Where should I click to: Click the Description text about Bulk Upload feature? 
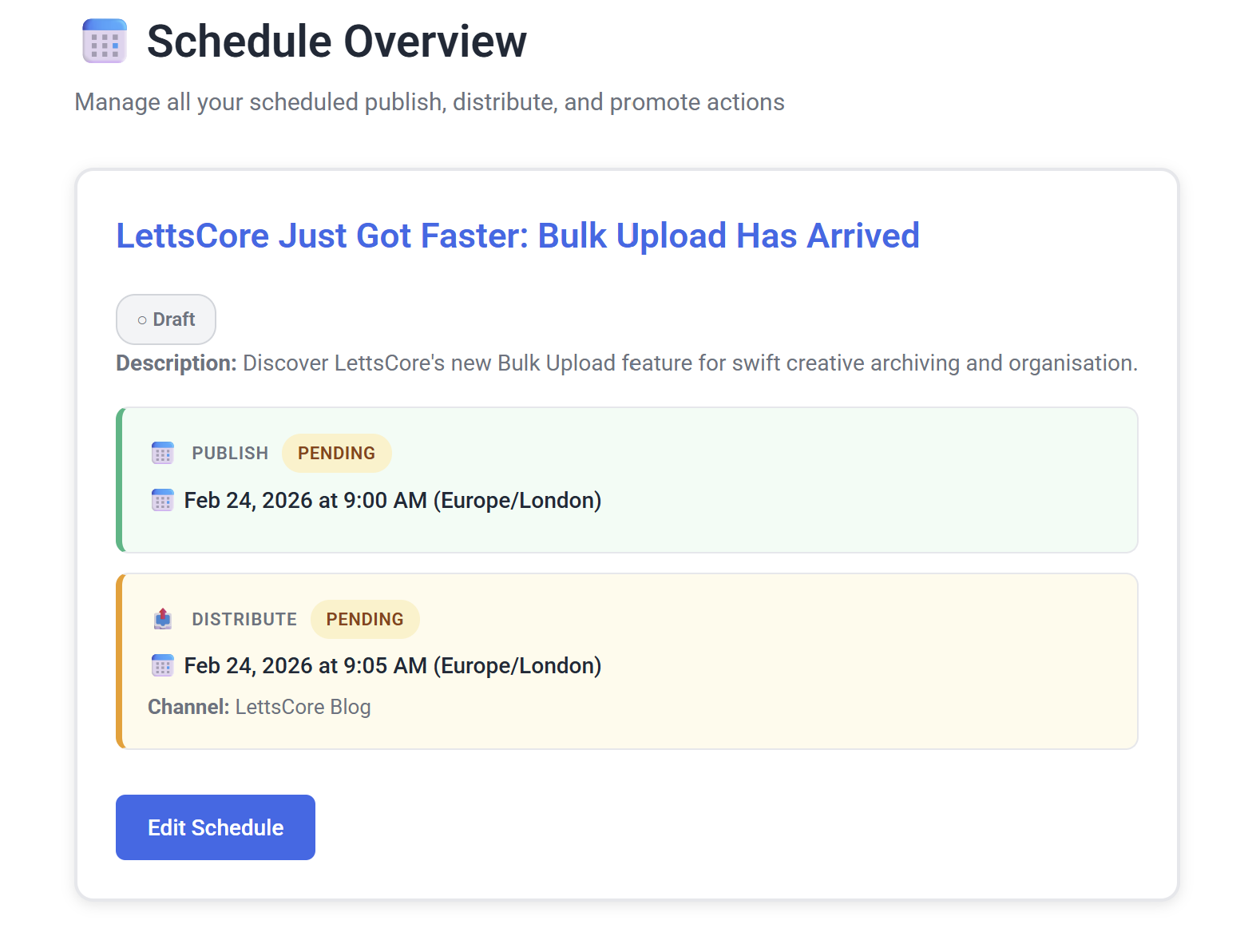tap(627, 363)
